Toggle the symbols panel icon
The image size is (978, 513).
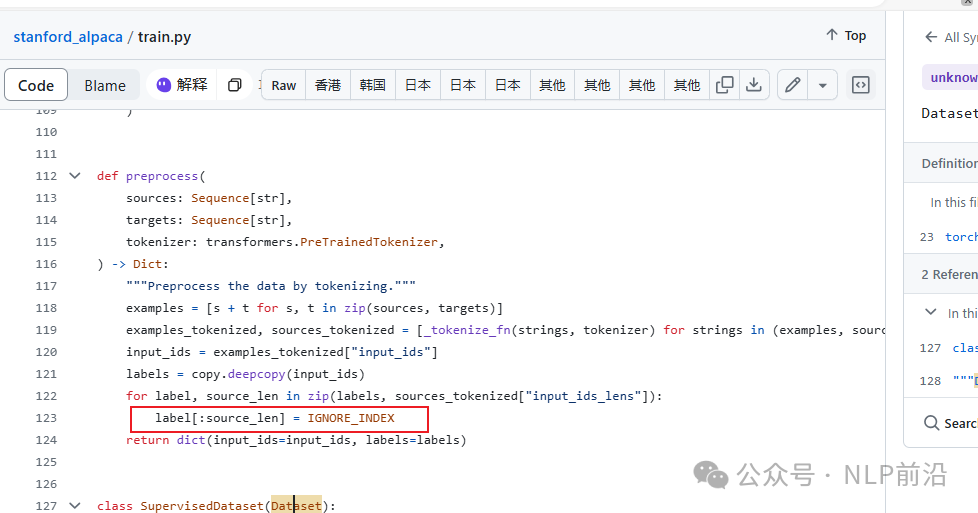[x=860, y=85]
